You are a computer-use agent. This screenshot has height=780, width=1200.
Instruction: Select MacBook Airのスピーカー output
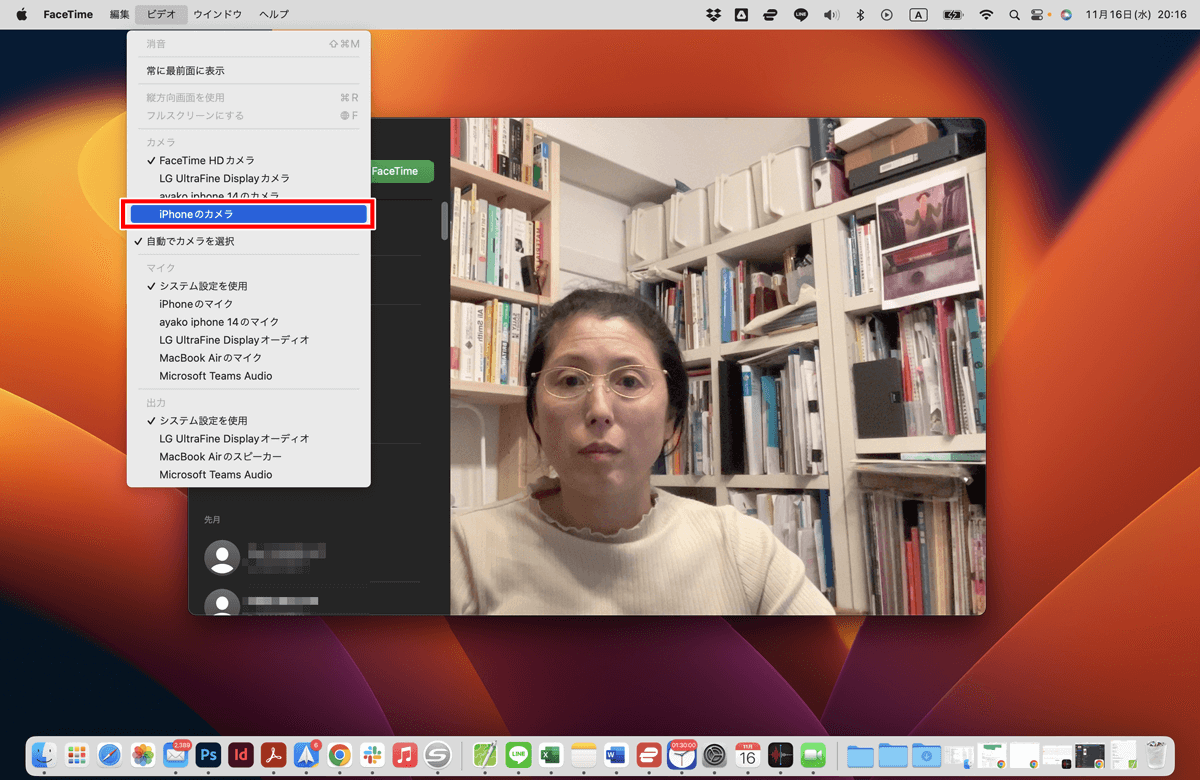click(248, 457)
